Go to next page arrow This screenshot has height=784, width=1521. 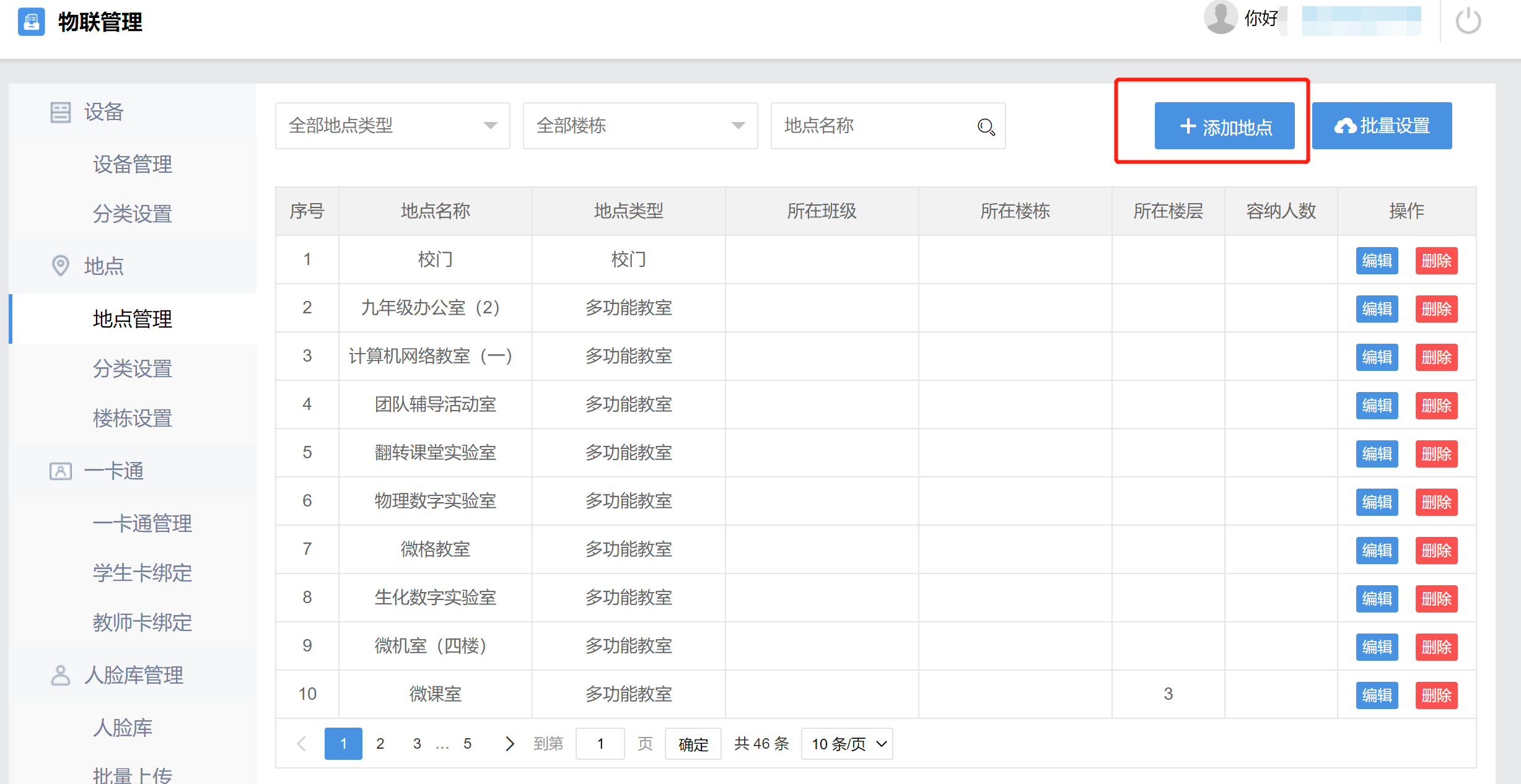pyautogui.click(x=509, y=744)
